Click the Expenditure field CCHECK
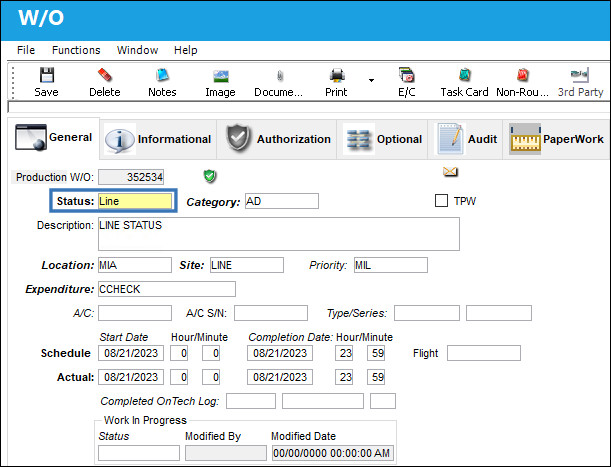This screenshot has width=611, height=467. click(x=167, y=289)
